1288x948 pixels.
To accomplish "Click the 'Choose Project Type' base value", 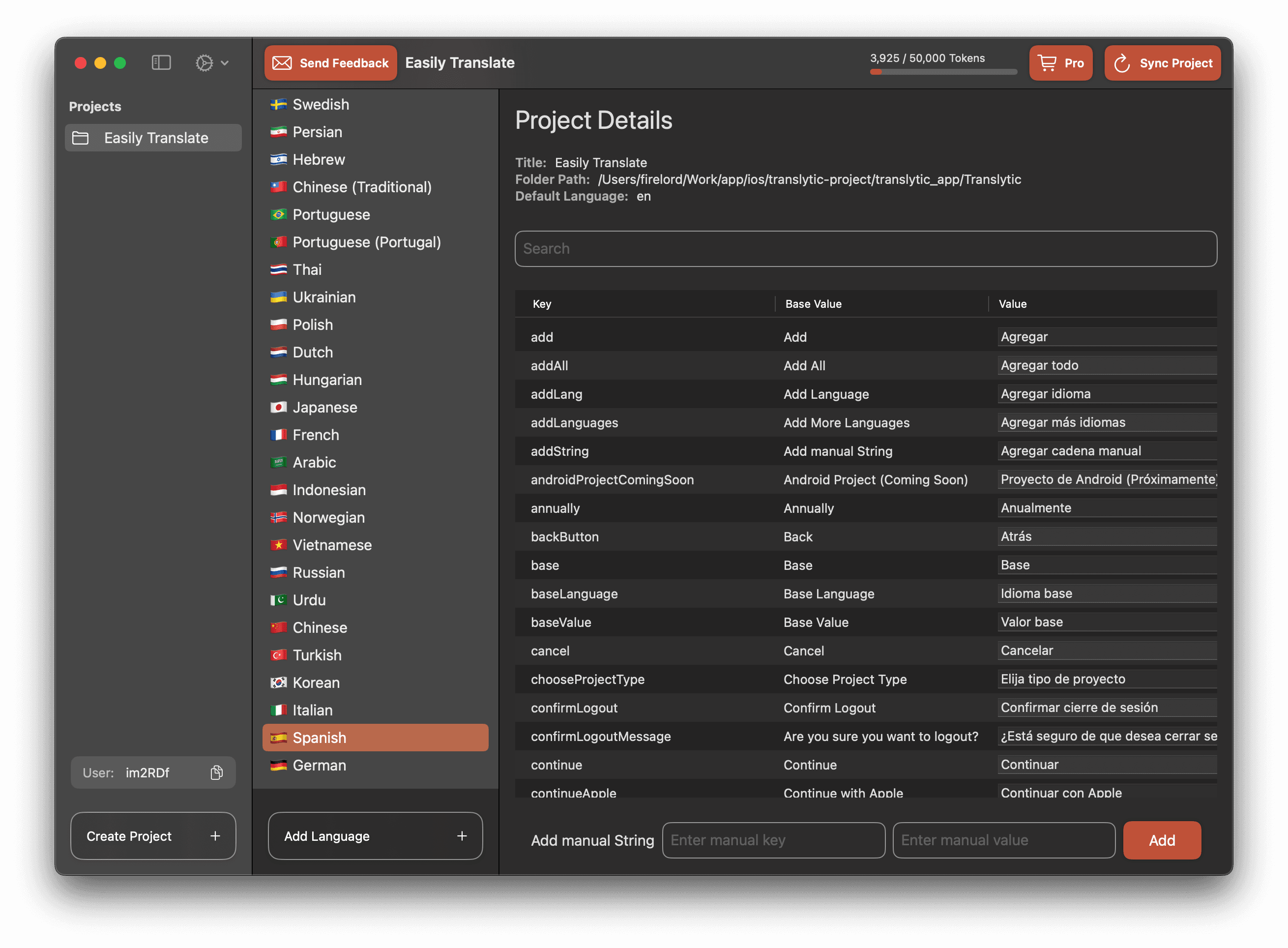I will [x=845, y=680].
